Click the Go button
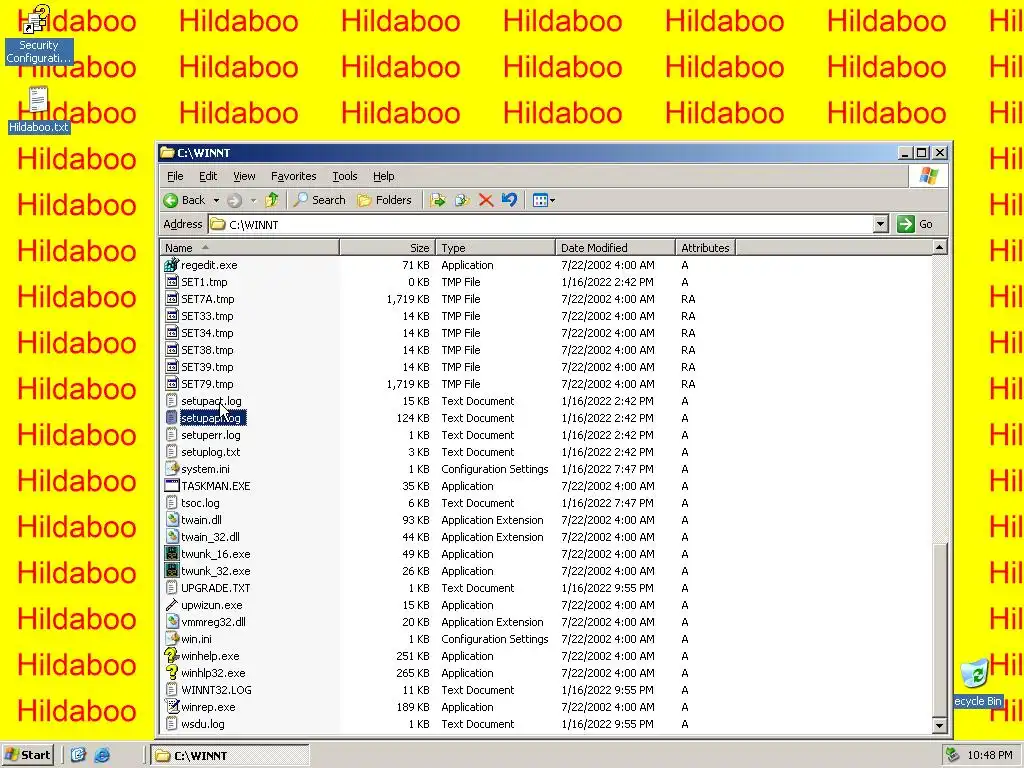1024x768 pixels. pos(915,225)
